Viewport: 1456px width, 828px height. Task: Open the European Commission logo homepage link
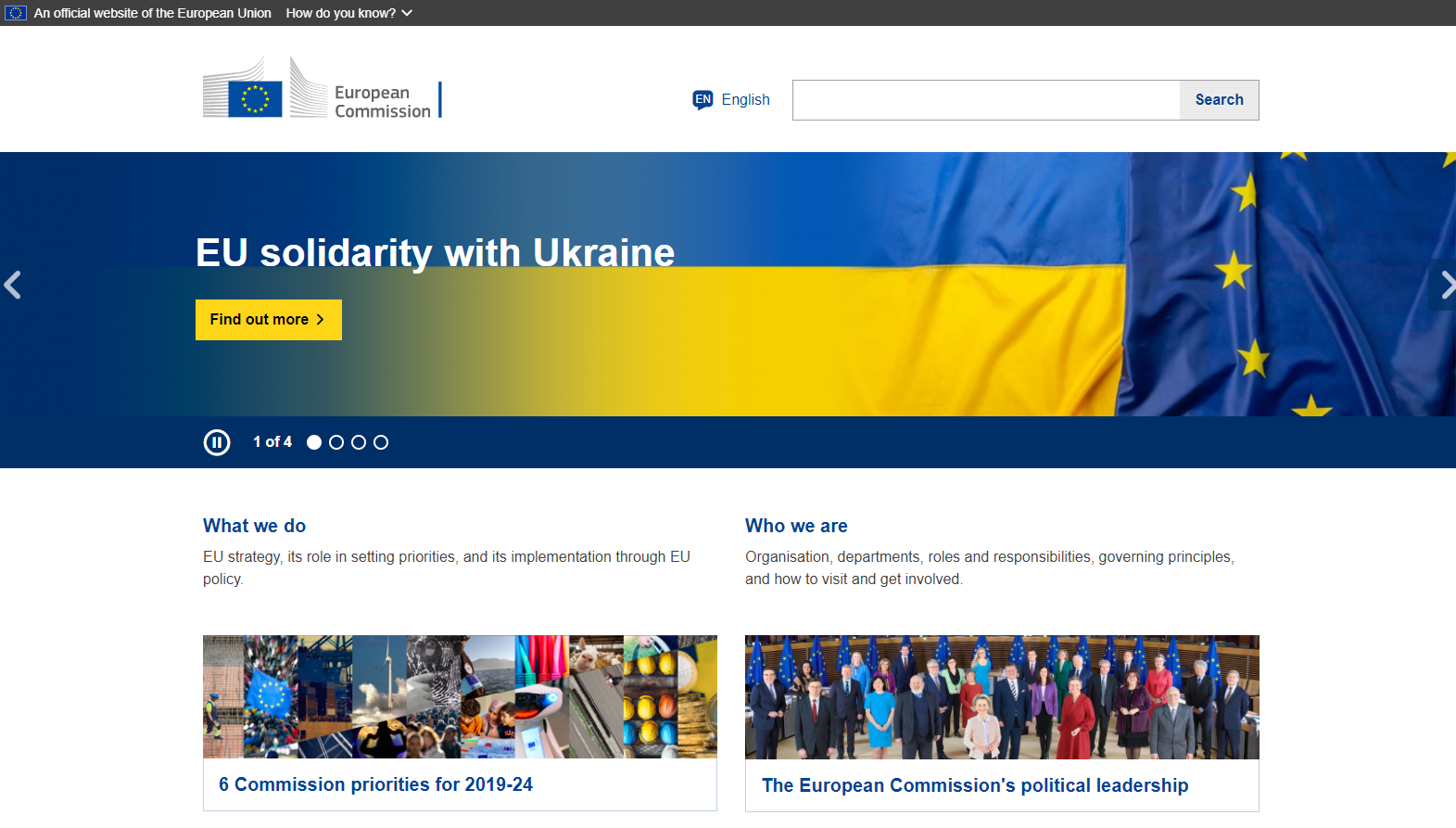point(323,88)
